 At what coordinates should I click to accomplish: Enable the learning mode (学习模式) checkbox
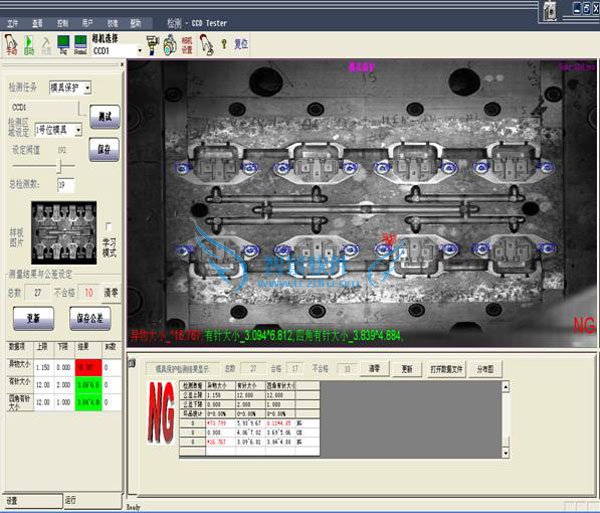point(108,227)
